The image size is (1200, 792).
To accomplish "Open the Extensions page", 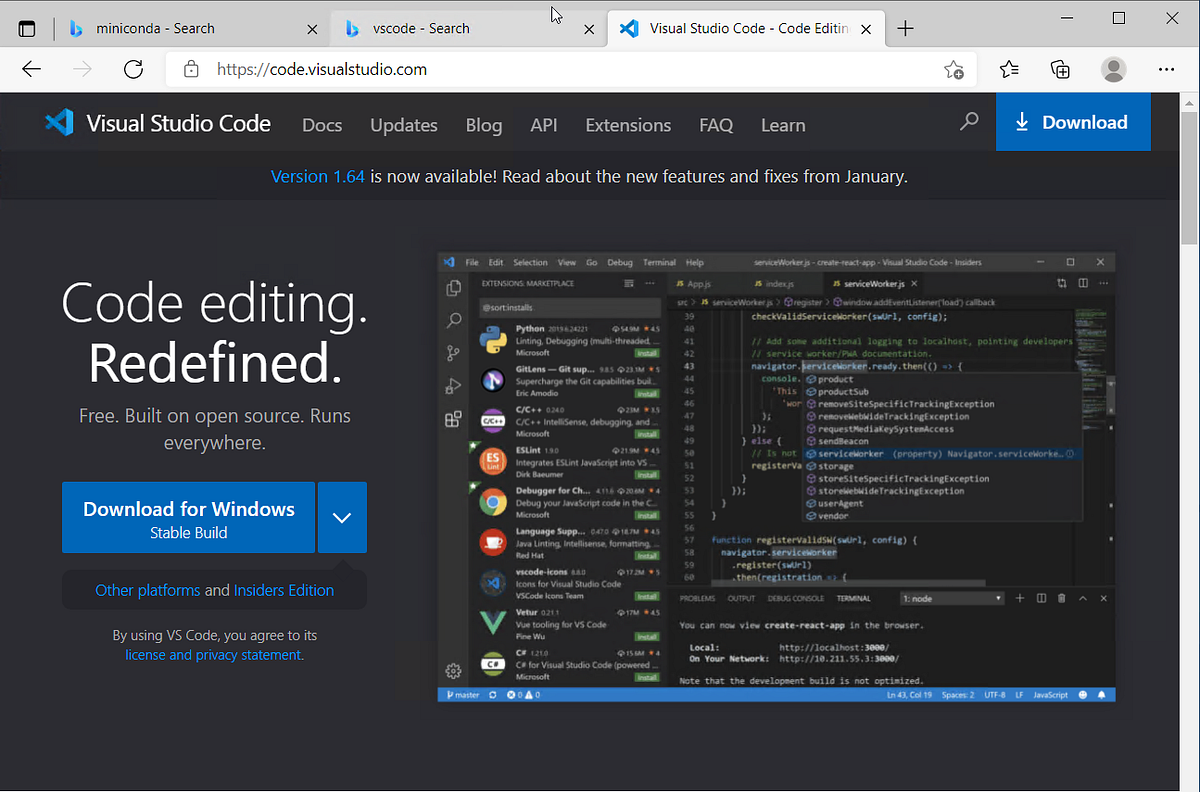I will [628, 125].
